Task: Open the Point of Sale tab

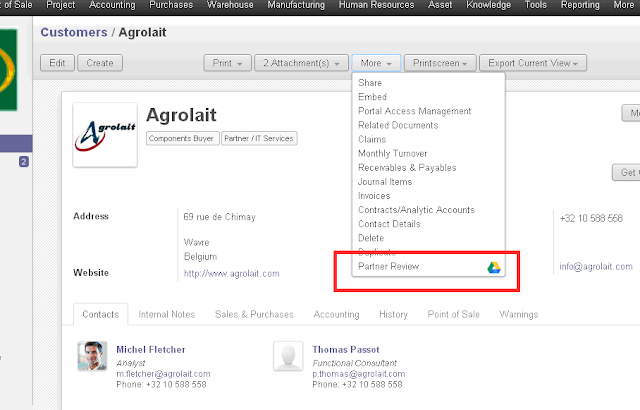Action: coord(453,314)
